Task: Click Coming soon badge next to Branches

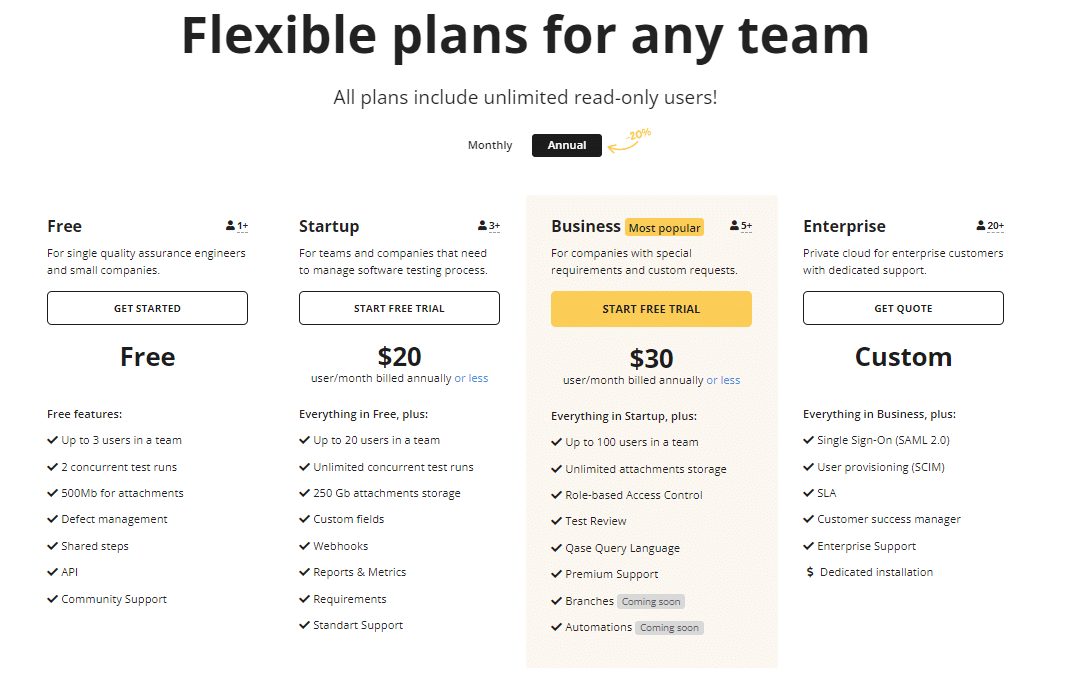Action: tap(651, 602)
